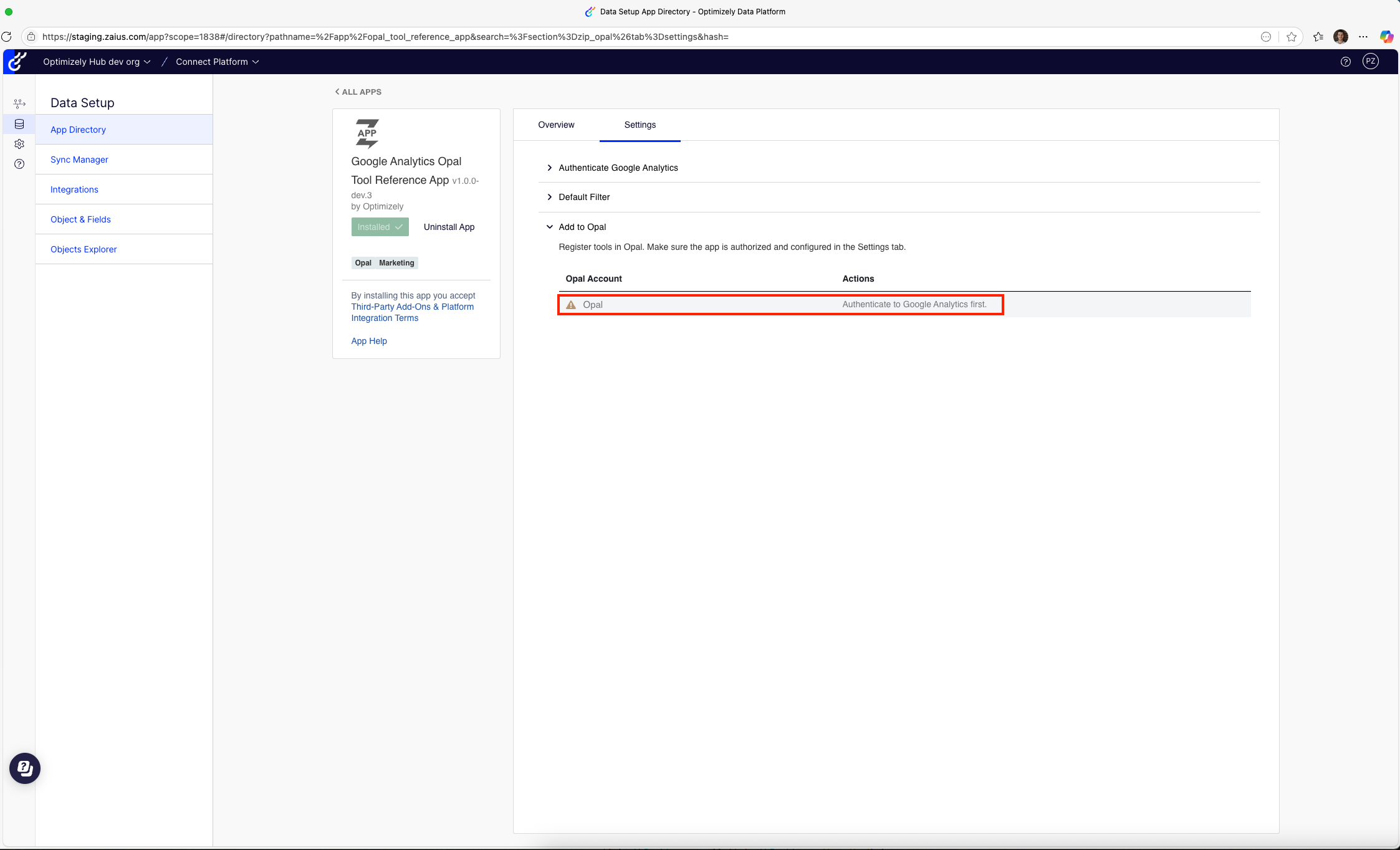Click the top bar help icon

[x=1345, y=62]
